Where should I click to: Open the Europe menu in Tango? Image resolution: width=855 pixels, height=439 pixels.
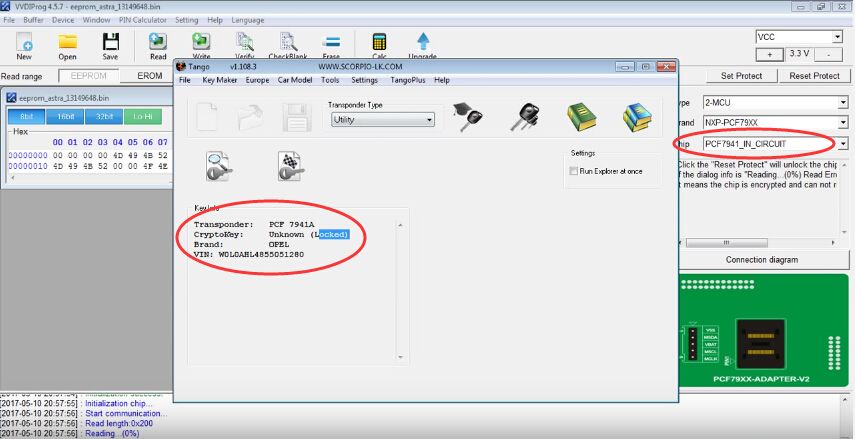point(257,80)
